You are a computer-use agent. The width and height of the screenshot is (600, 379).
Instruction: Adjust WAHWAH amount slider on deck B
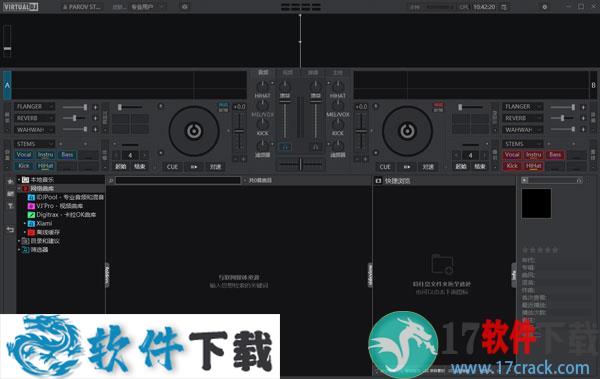(x=562, y=129)
